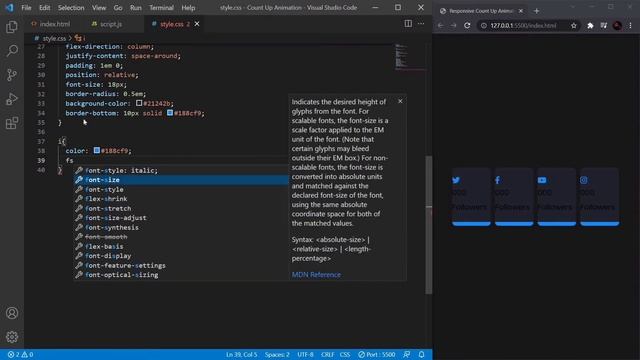Click the #188cf9 swatch on border-bottom line
640x360 pixels.
[x=170, y=113]
